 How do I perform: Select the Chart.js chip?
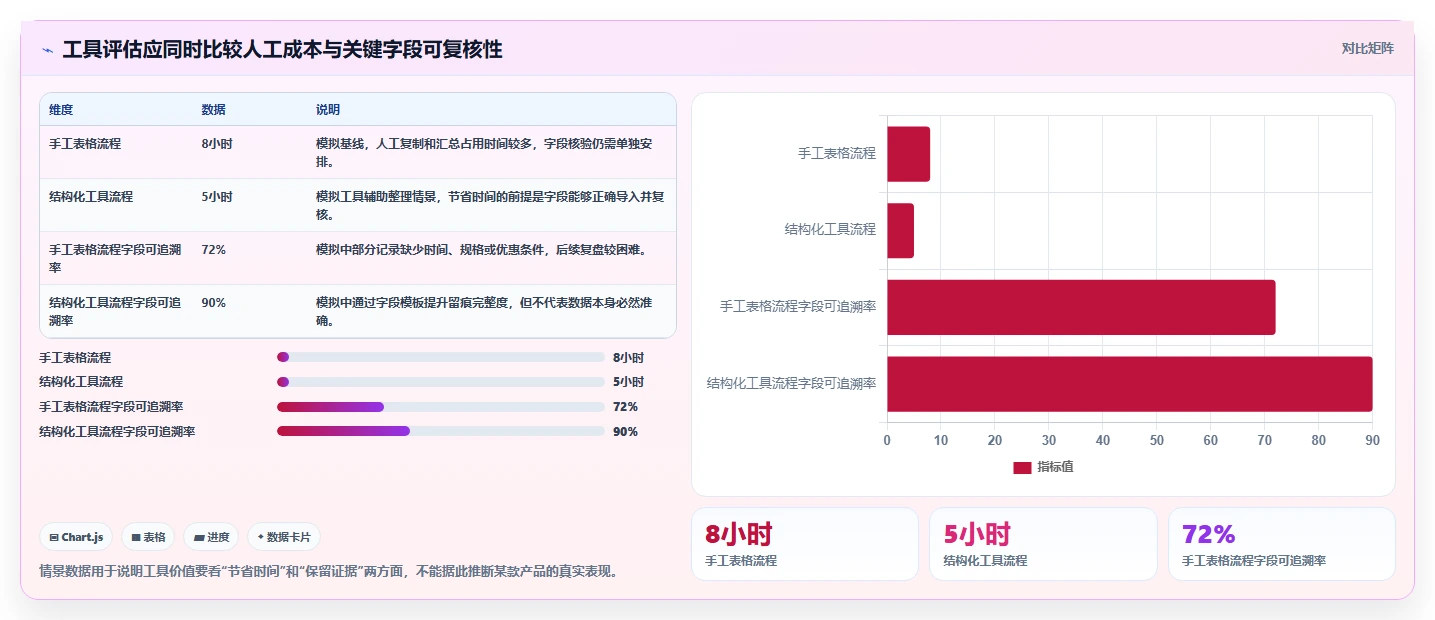point(77,537)
